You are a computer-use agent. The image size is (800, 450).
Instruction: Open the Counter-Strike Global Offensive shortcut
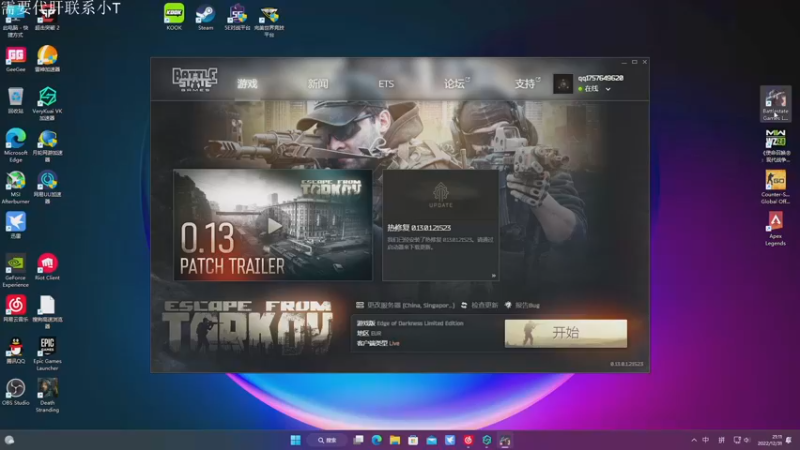tap(775, 187)
